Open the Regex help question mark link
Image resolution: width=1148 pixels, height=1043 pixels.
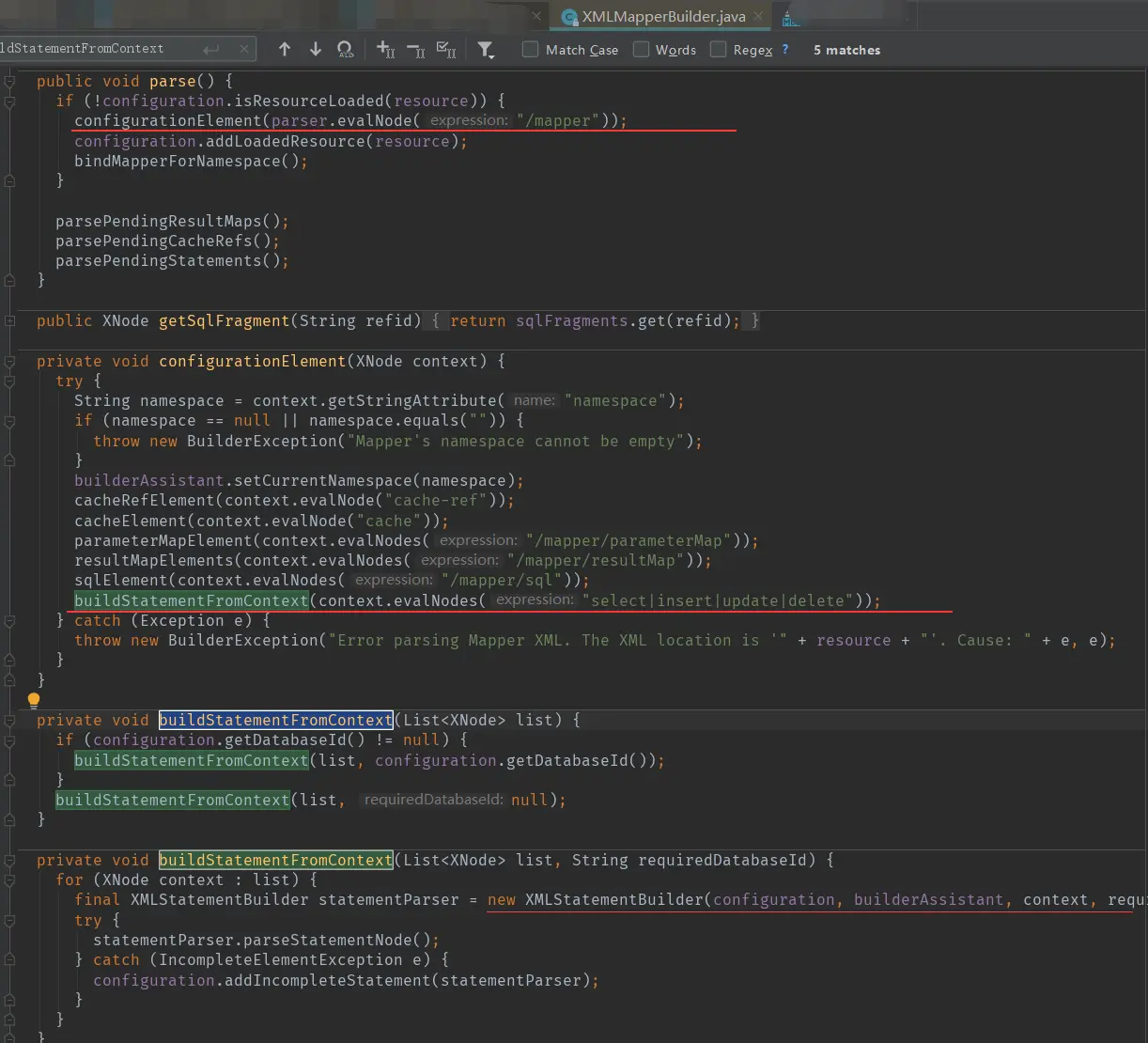click(785, 50)
